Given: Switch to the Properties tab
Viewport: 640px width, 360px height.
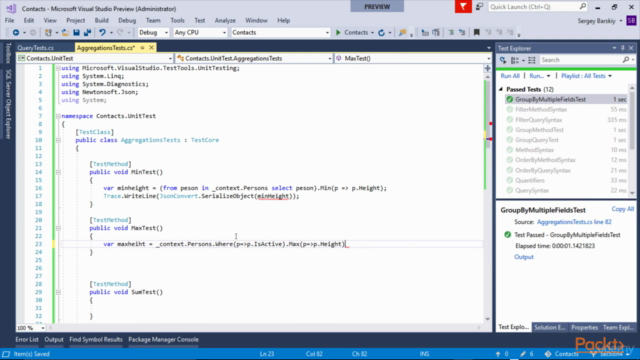Looking at the screenshot, I should (x=584, y=327).
